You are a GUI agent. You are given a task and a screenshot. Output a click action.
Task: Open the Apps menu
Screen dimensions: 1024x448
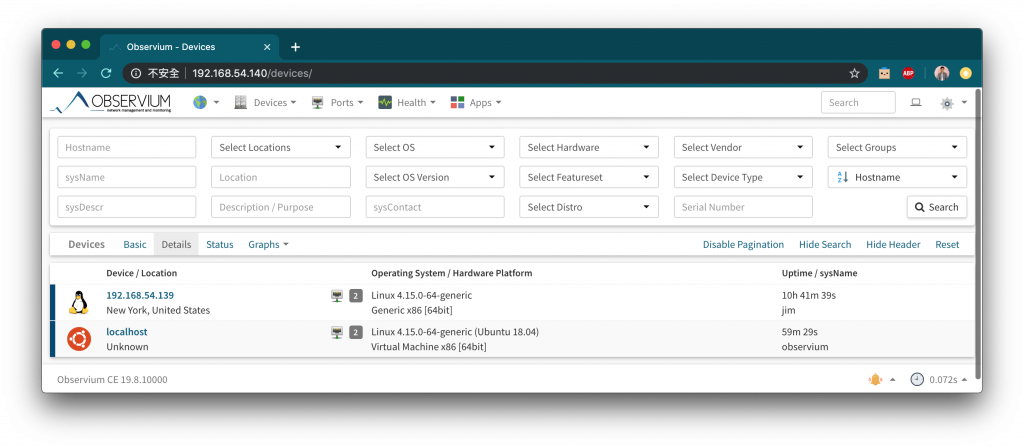476,103
